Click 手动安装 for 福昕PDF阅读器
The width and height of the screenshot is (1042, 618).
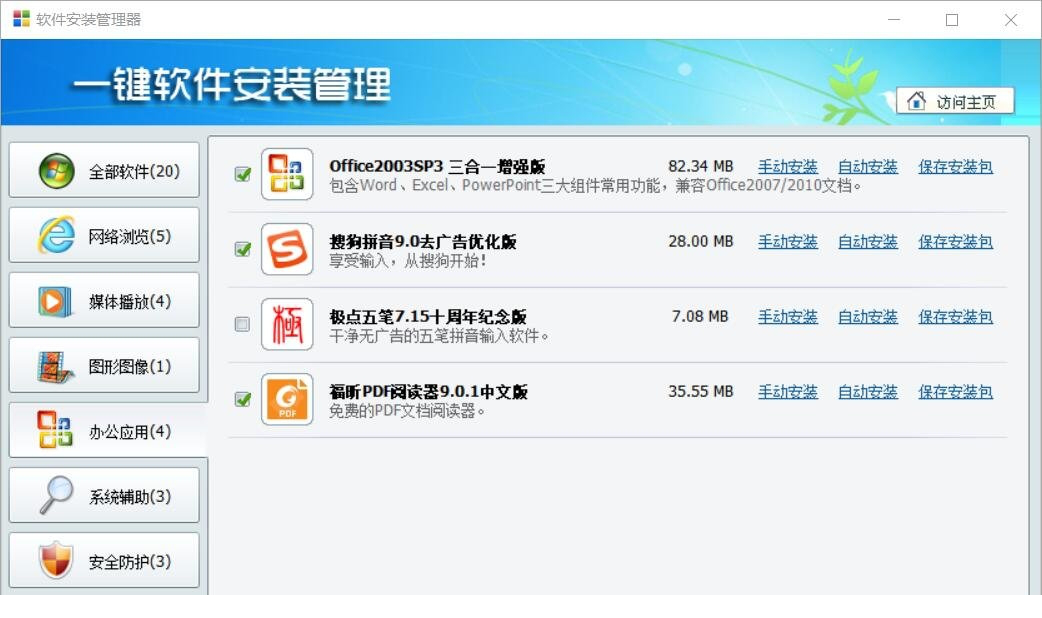pos(787,392)
